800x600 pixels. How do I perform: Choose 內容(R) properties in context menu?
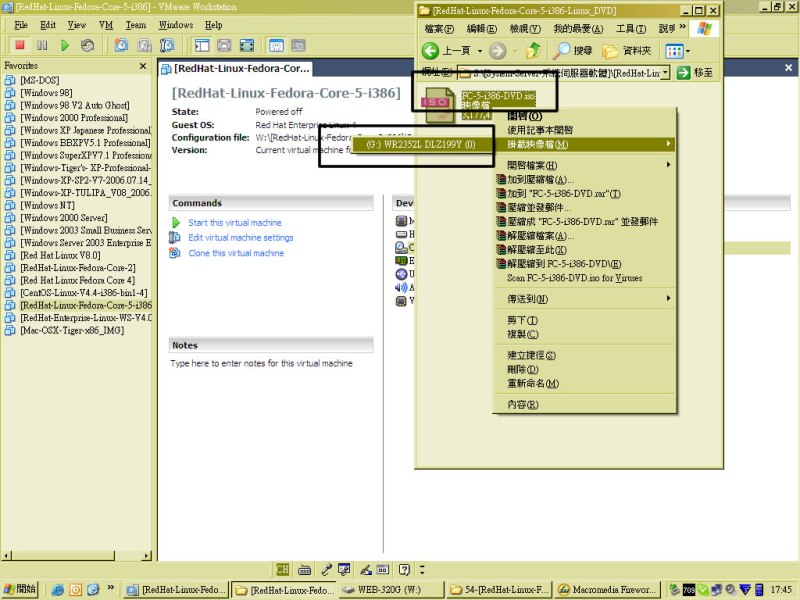coord(585,405)
